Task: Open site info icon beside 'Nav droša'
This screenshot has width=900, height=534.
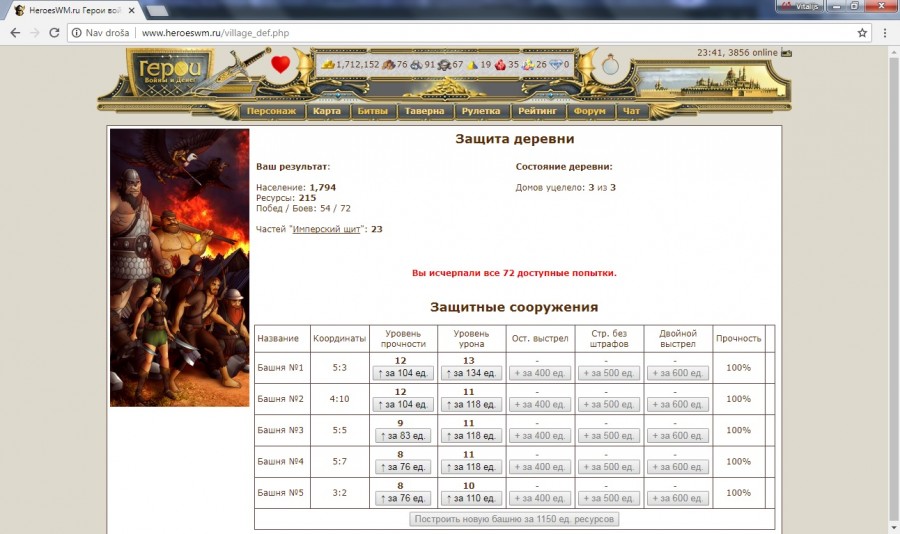Action: click(76, 33)
